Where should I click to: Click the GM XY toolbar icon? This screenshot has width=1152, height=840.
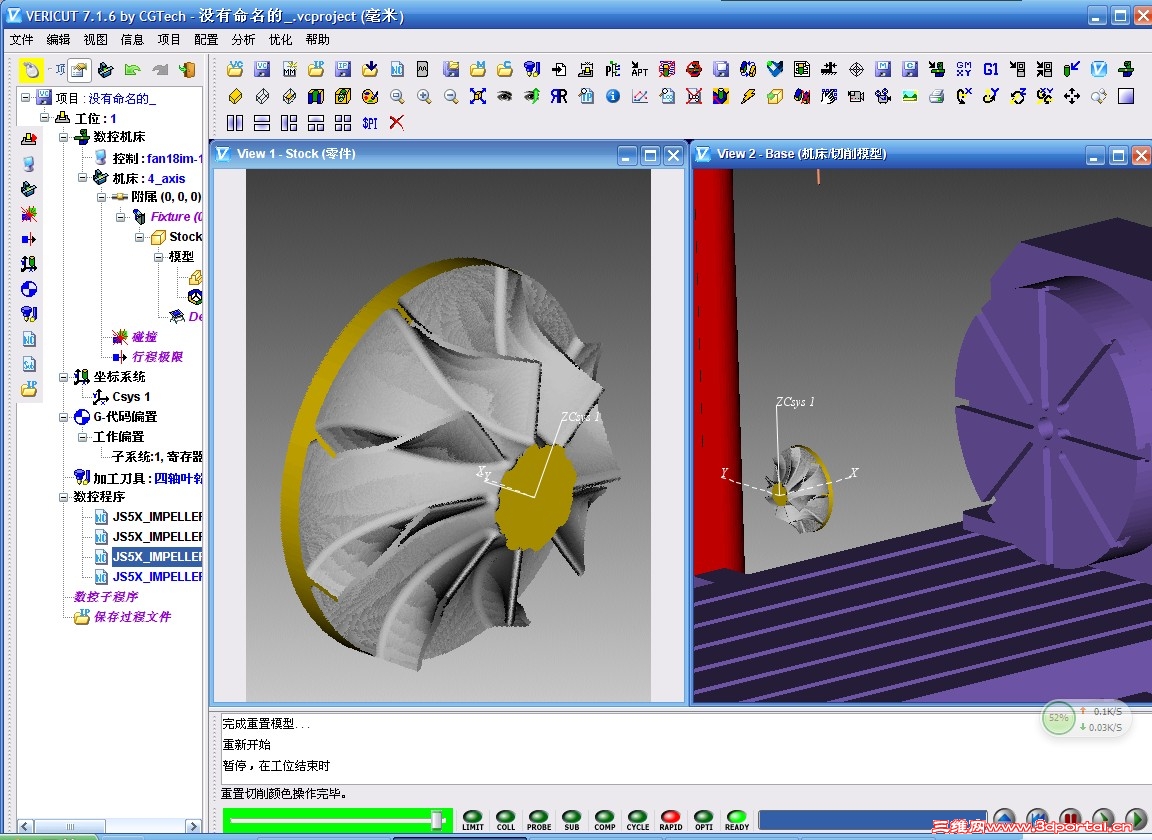coord(964,69)
